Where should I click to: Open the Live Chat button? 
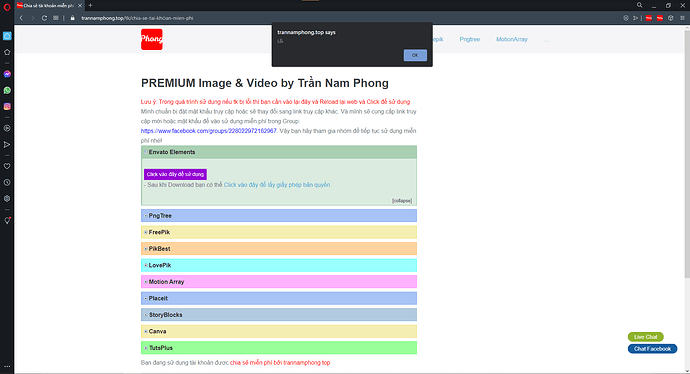pyautogui.click(x=646, y=337)
